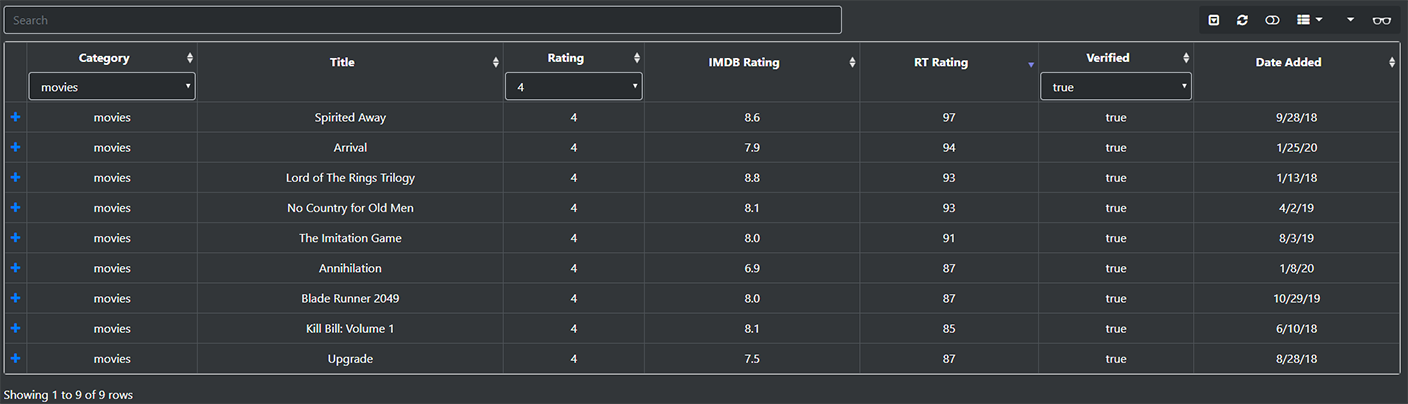
Task: Open row details for the Upgrade movie
Action: [x=15, y=358]
